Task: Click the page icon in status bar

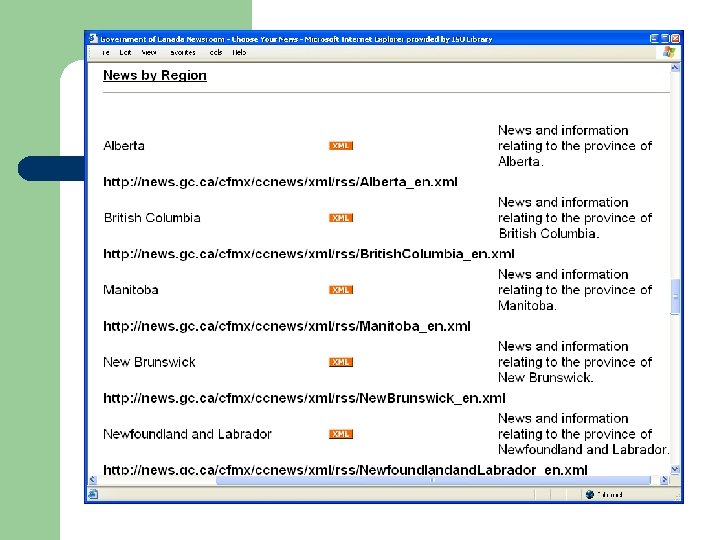Action: coord(93,494)
